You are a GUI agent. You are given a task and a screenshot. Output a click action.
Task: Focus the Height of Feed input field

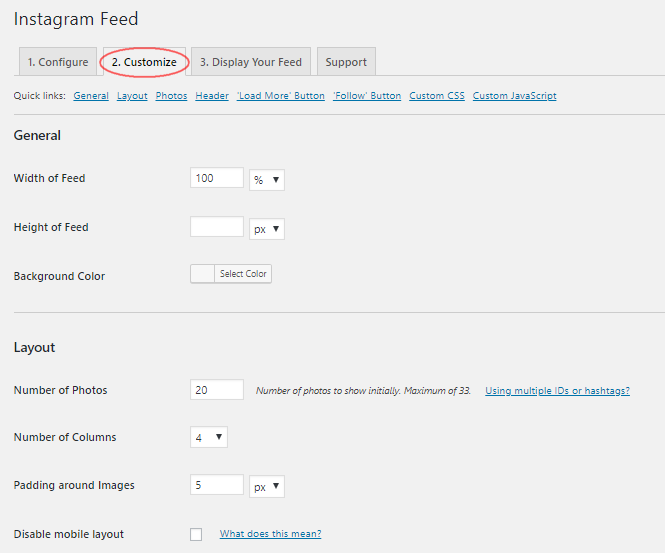click(x=217, y=227)
